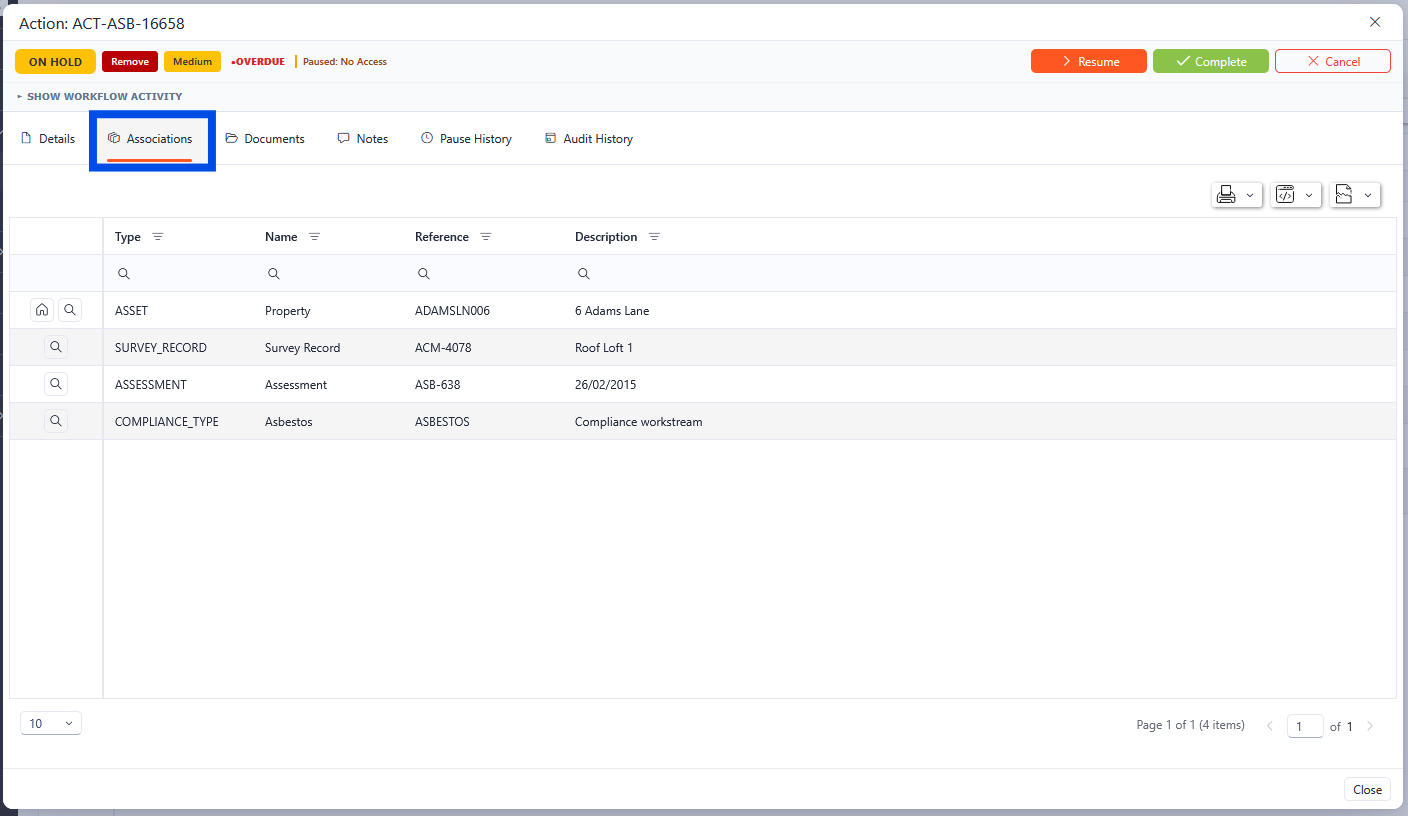Switch to the Documents tab

coord(265,139)
